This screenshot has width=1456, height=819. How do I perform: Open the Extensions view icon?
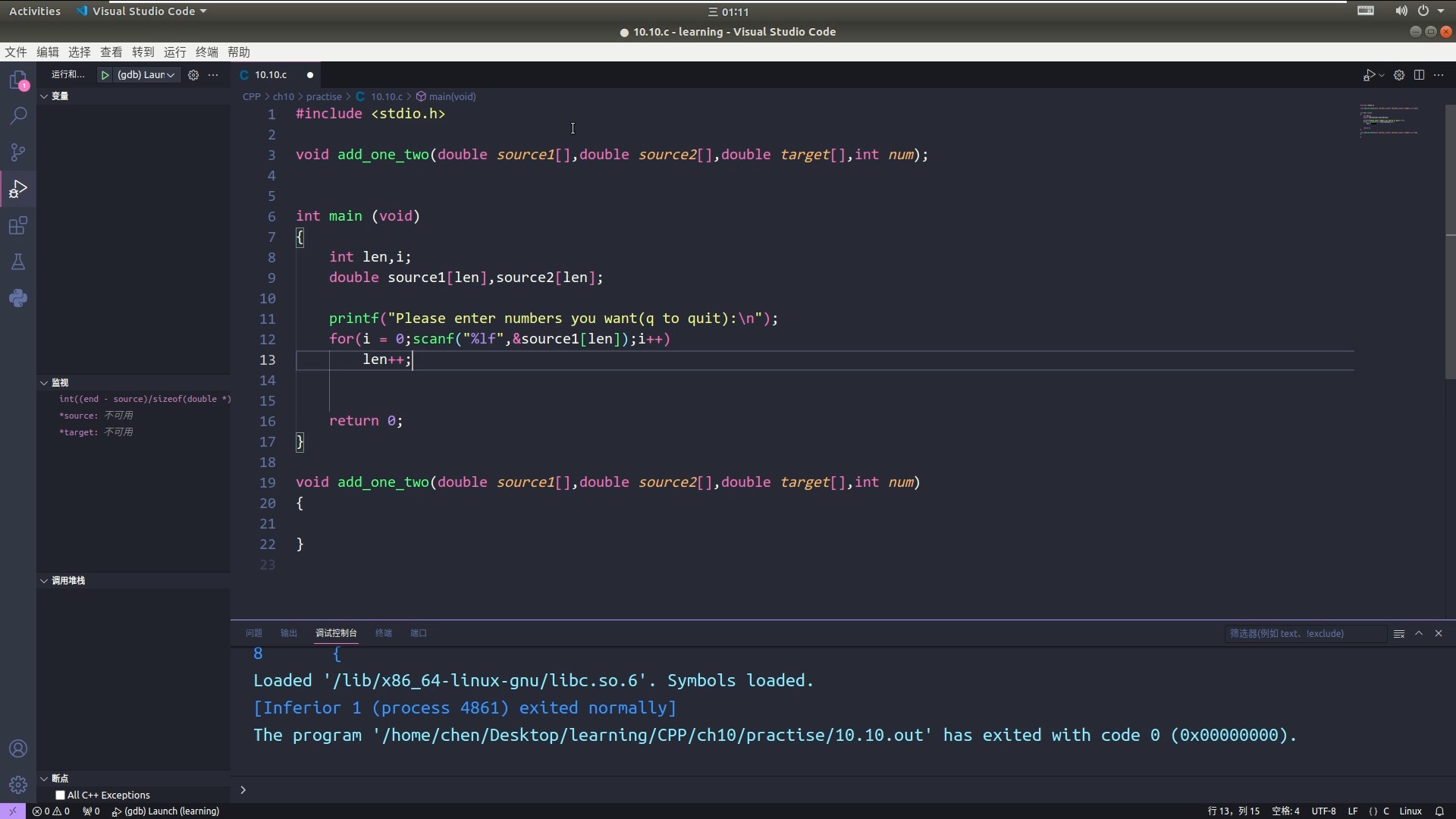pyautogui.click(x=18, y=225)
